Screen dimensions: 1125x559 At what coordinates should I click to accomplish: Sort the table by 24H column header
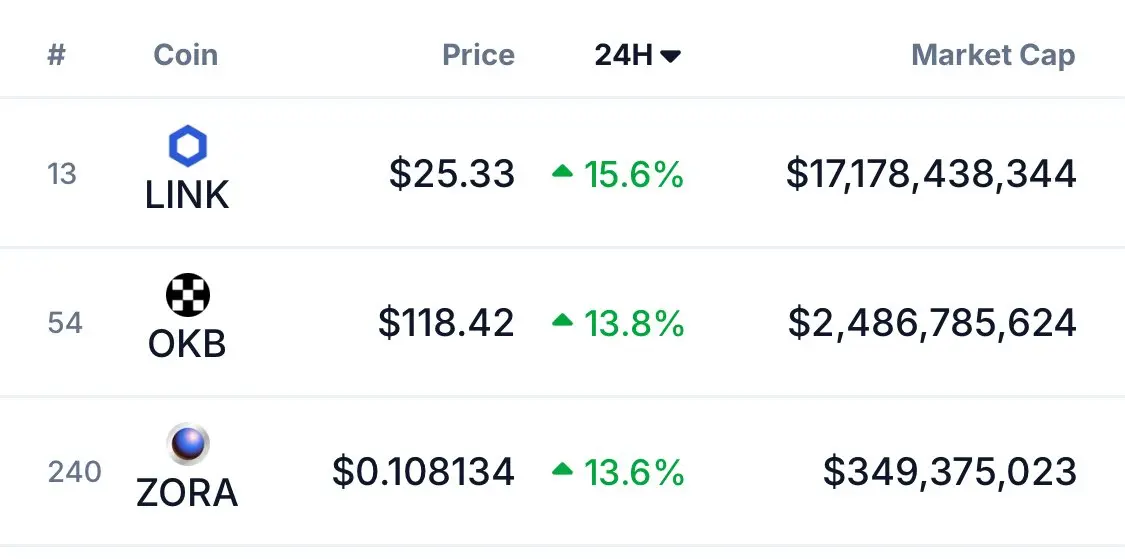(x=637, y=55)
